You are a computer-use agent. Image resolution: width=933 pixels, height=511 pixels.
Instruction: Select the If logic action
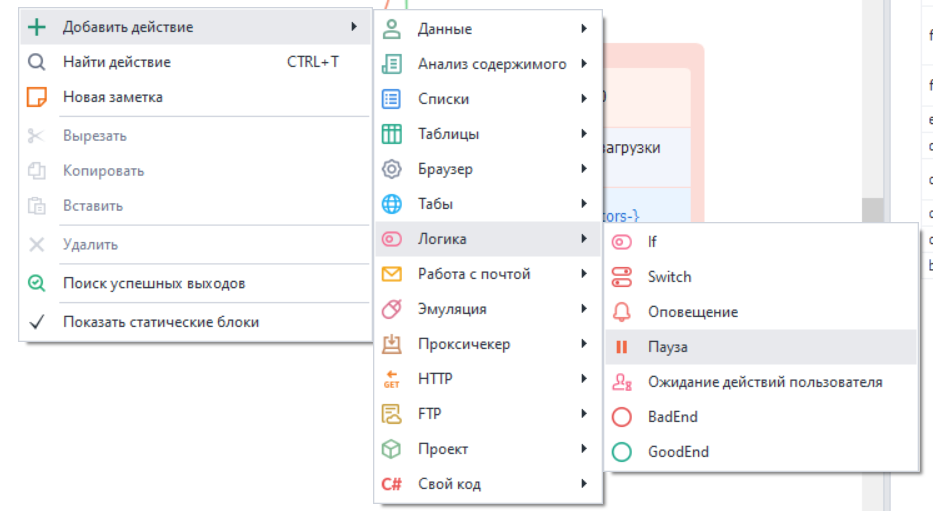(652, 242)
